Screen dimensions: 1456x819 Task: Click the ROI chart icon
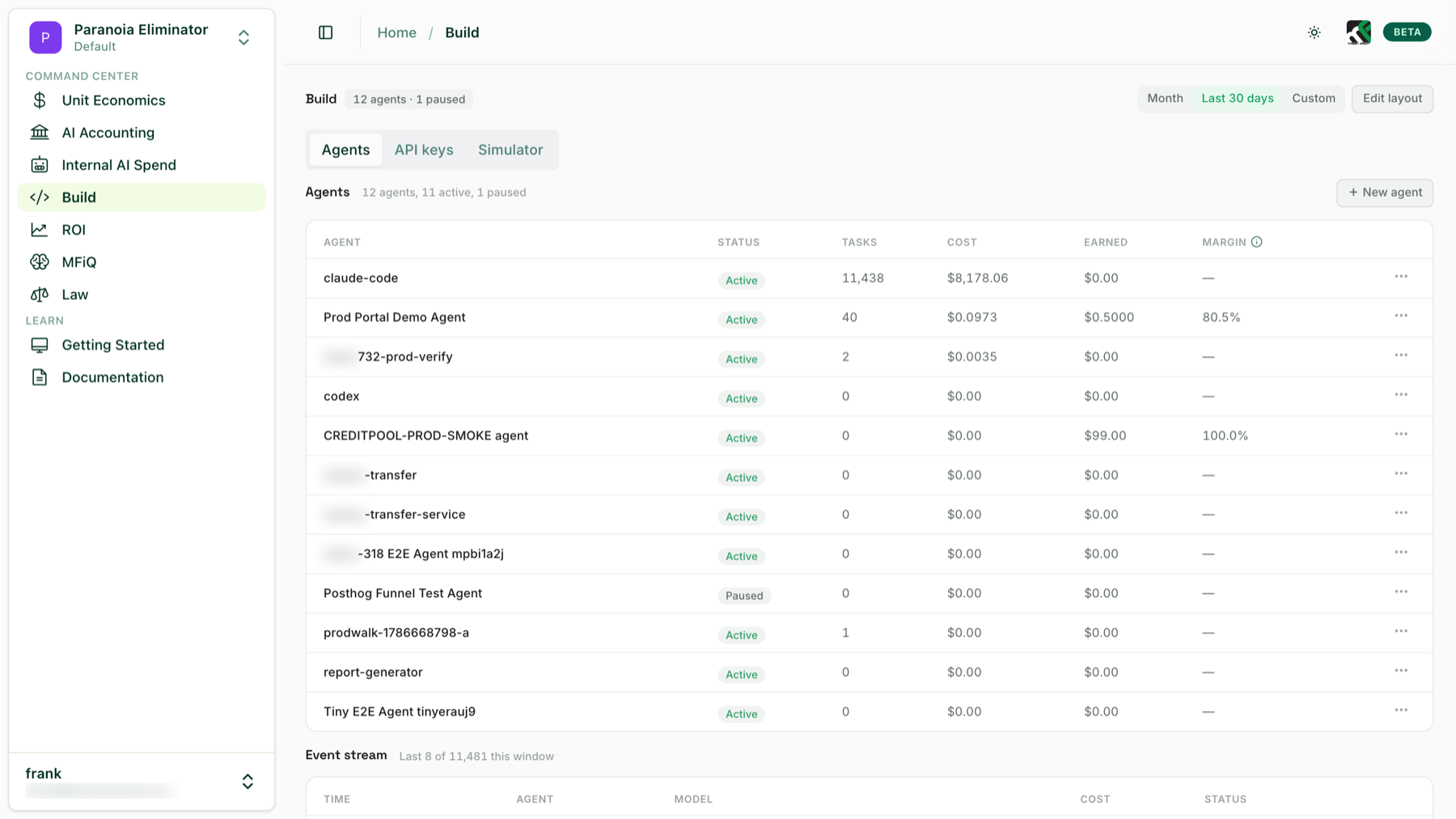39,230
